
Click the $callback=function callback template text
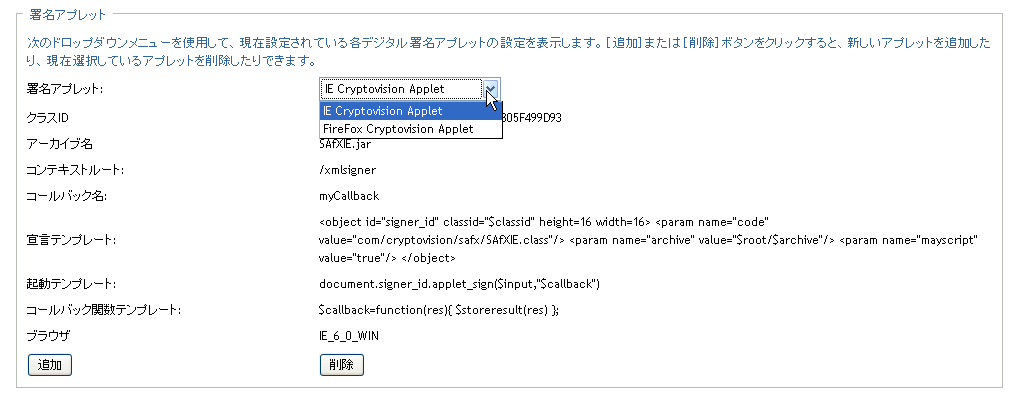tap(439, 310)
